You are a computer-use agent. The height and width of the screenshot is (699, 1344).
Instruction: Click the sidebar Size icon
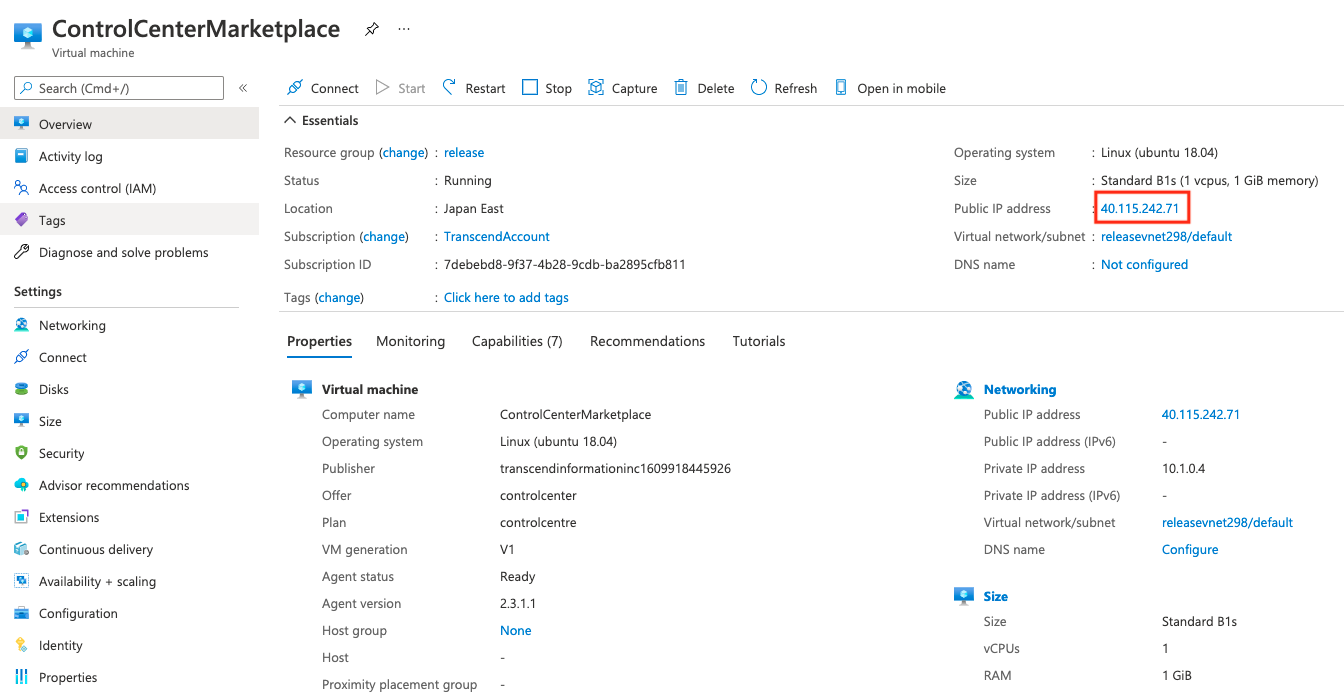tap(22, 421)
